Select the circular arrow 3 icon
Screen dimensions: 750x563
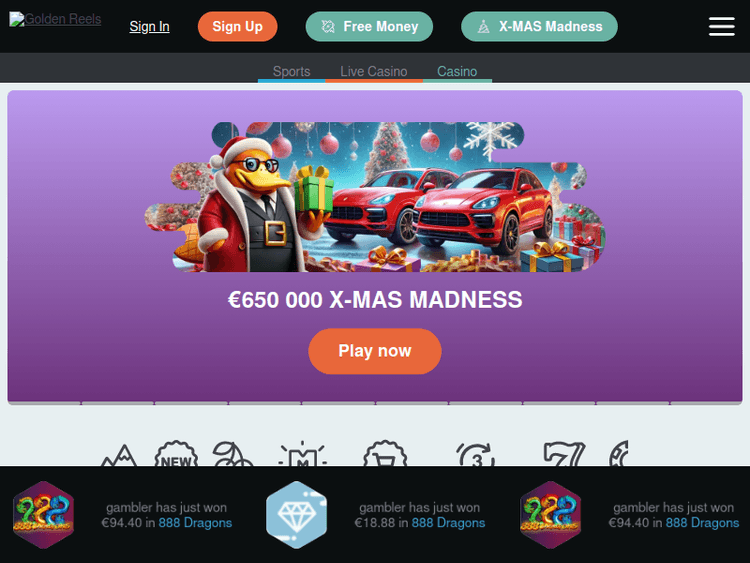(x=475, y=454)
